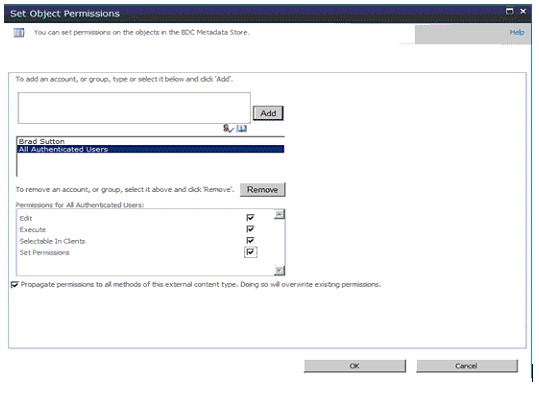Click the Selectable In Clients label
The image size is (539, 399).
coord(52,241)
